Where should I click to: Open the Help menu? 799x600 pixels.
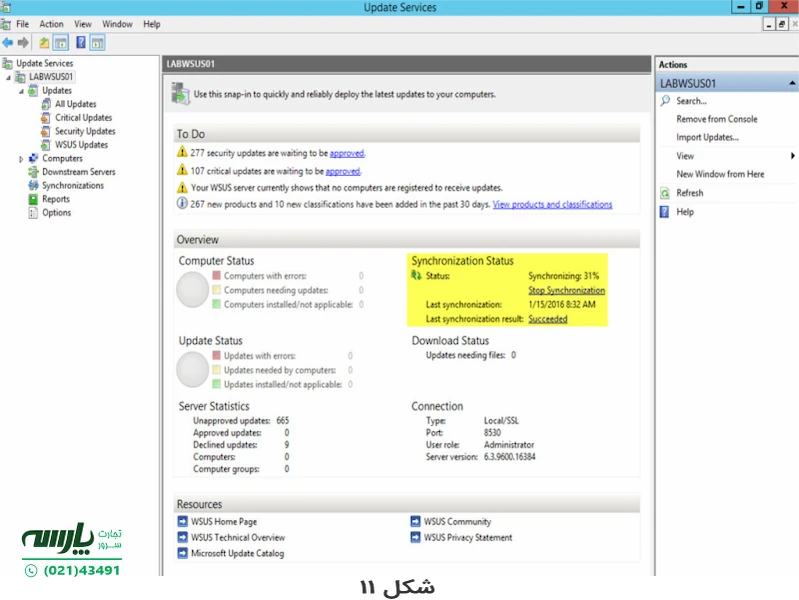(x=151, y=24)
